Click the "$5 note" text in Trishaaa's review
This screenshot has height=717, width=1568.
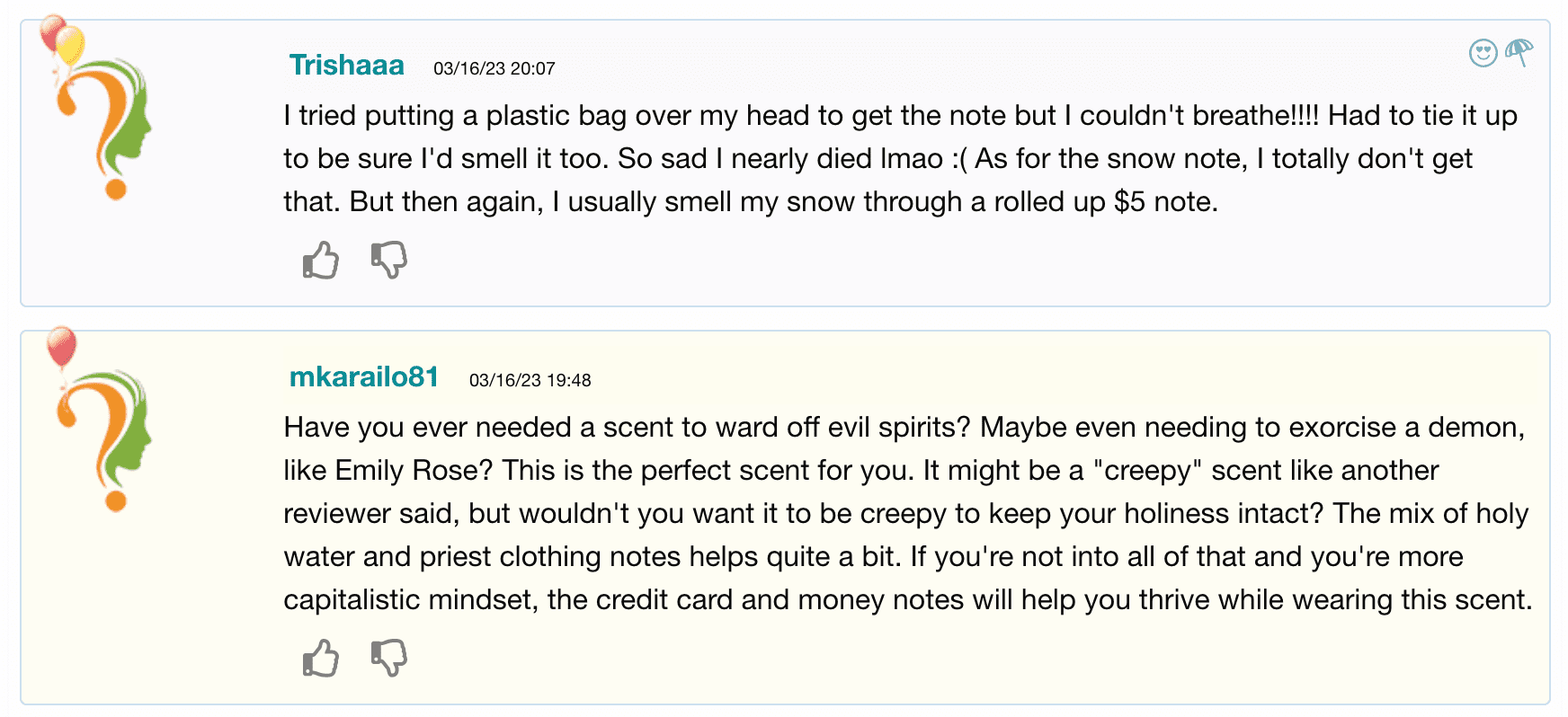pyautogui.click(x=1165, y=202)
